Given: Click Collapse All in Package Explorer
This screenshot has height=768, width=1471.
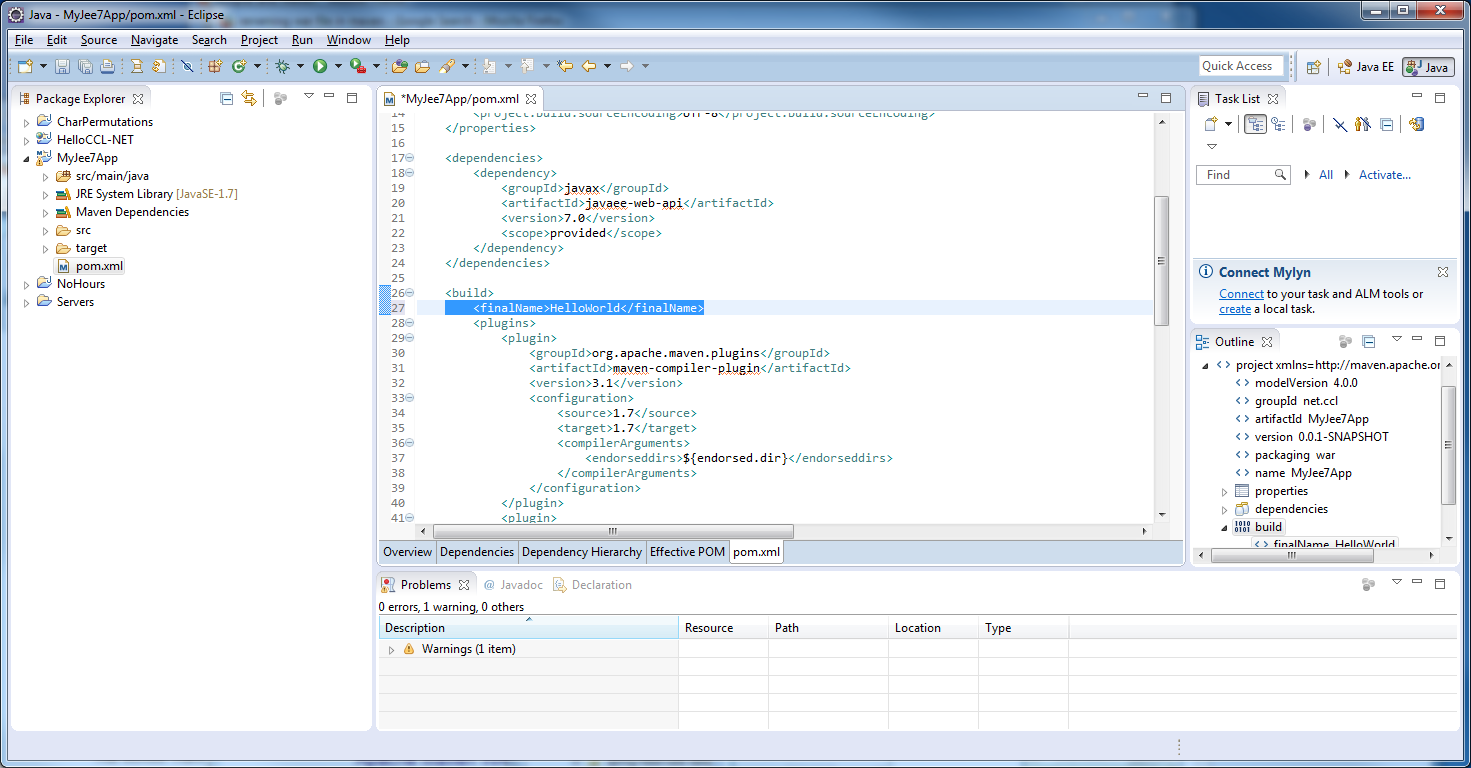Looking at the screenshot, I should click(227, 98).
